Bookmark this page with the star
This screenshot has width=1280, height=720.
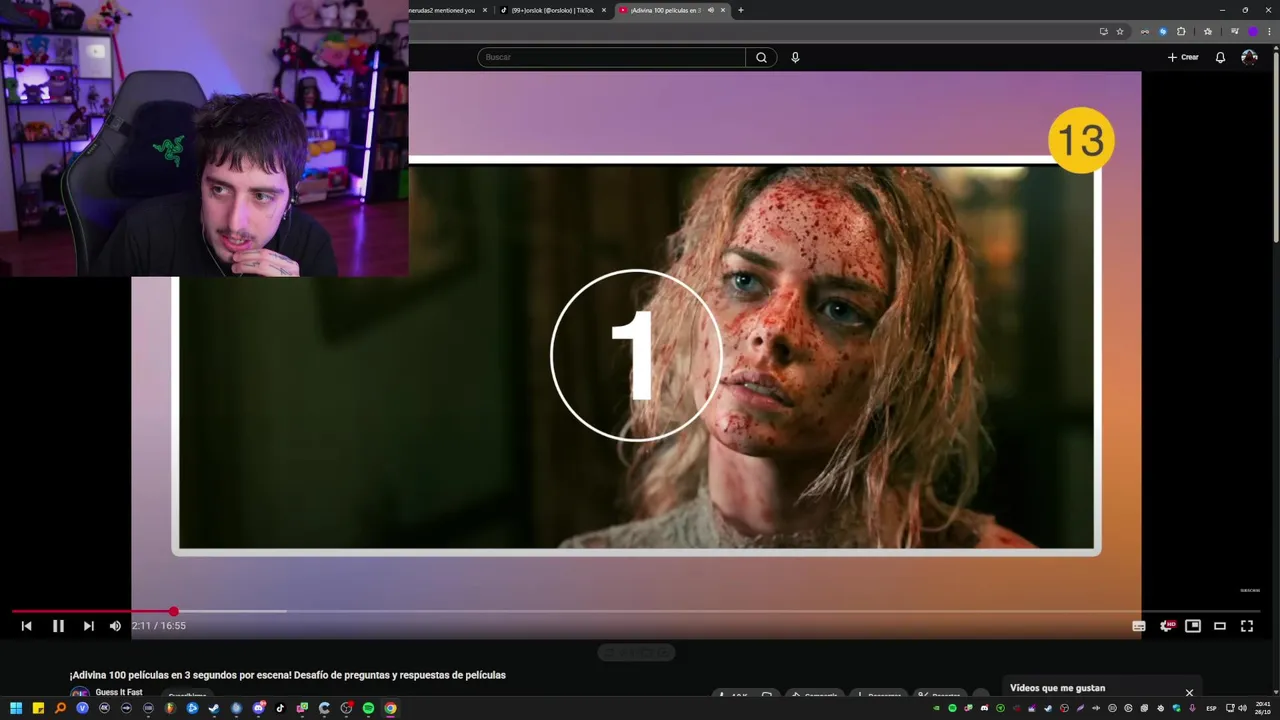coord(1120,31)
